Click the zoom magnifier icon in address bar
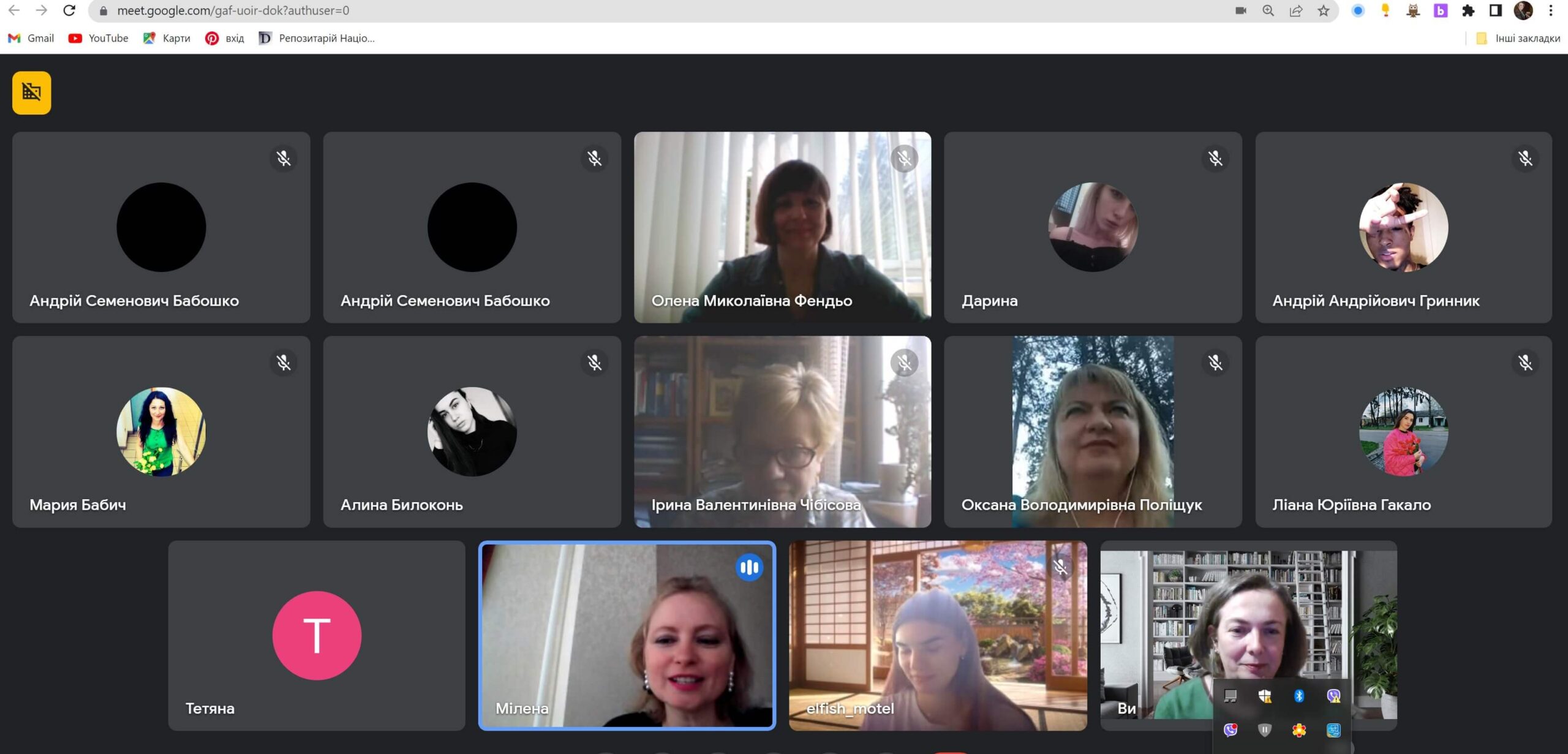The width and height of the screenshot is (1568, 754). pyautogui.click(x=1268, y=10)
